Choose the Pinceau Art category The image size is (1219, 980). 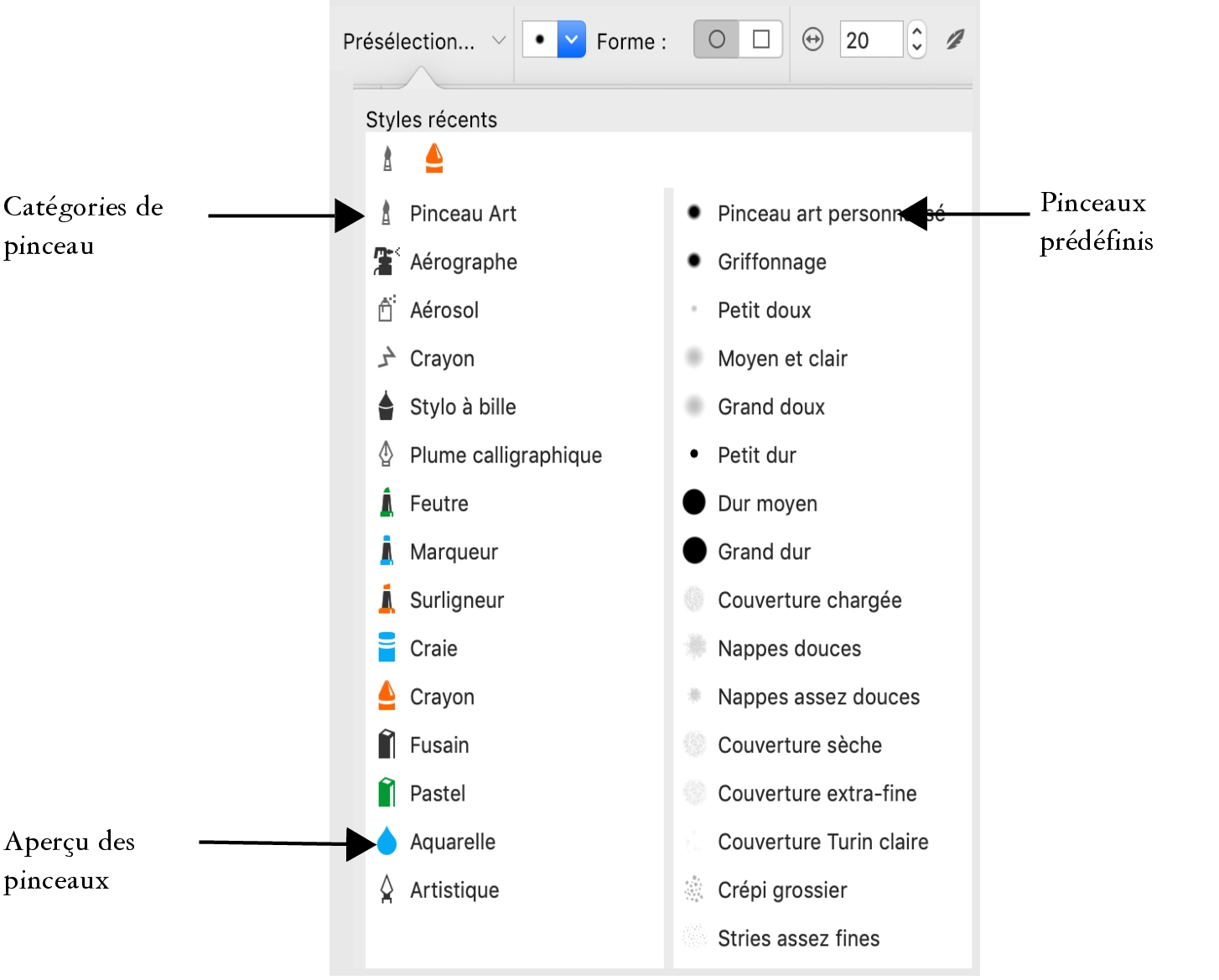tap(463, 214)
